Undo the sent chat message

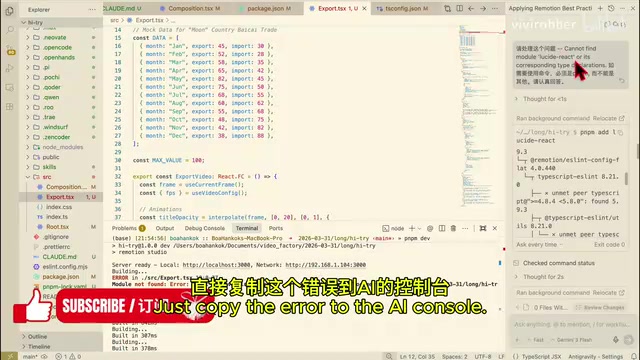tap(622, 81)
